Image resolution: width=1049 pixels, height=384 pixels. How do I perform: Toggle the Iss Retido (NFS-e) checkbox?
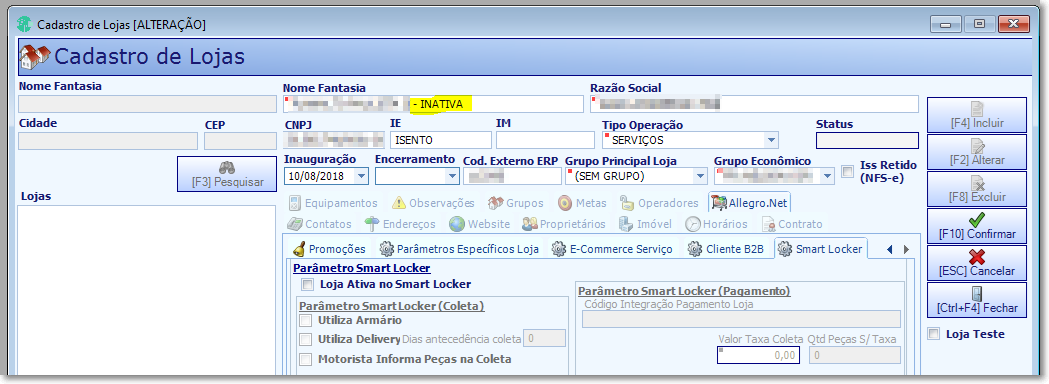pyautogui.click(x=848, y=172)
